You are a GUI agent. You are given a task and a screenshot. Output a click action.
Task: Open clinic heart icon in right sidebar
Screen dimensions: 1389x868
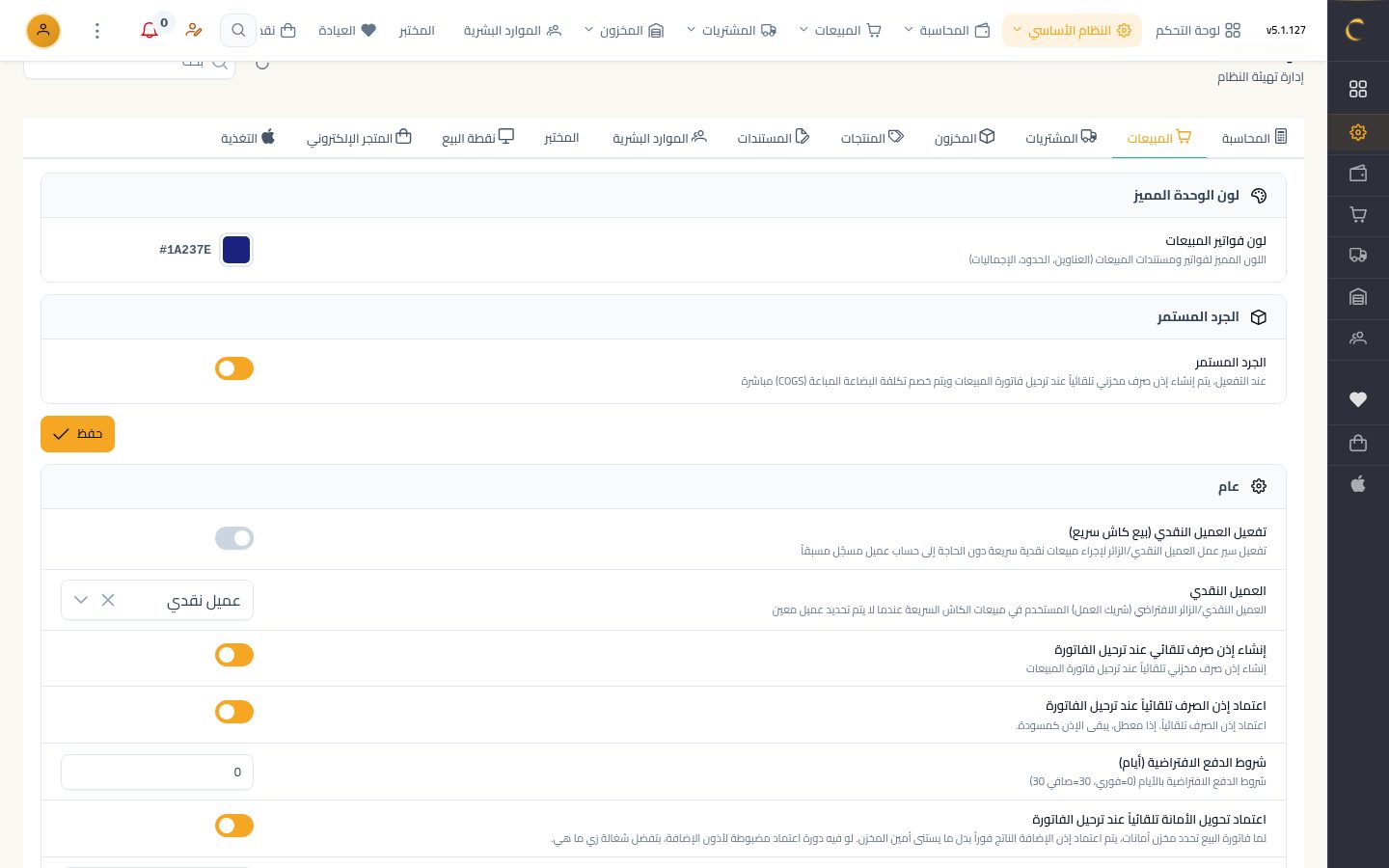point(1358,399)
